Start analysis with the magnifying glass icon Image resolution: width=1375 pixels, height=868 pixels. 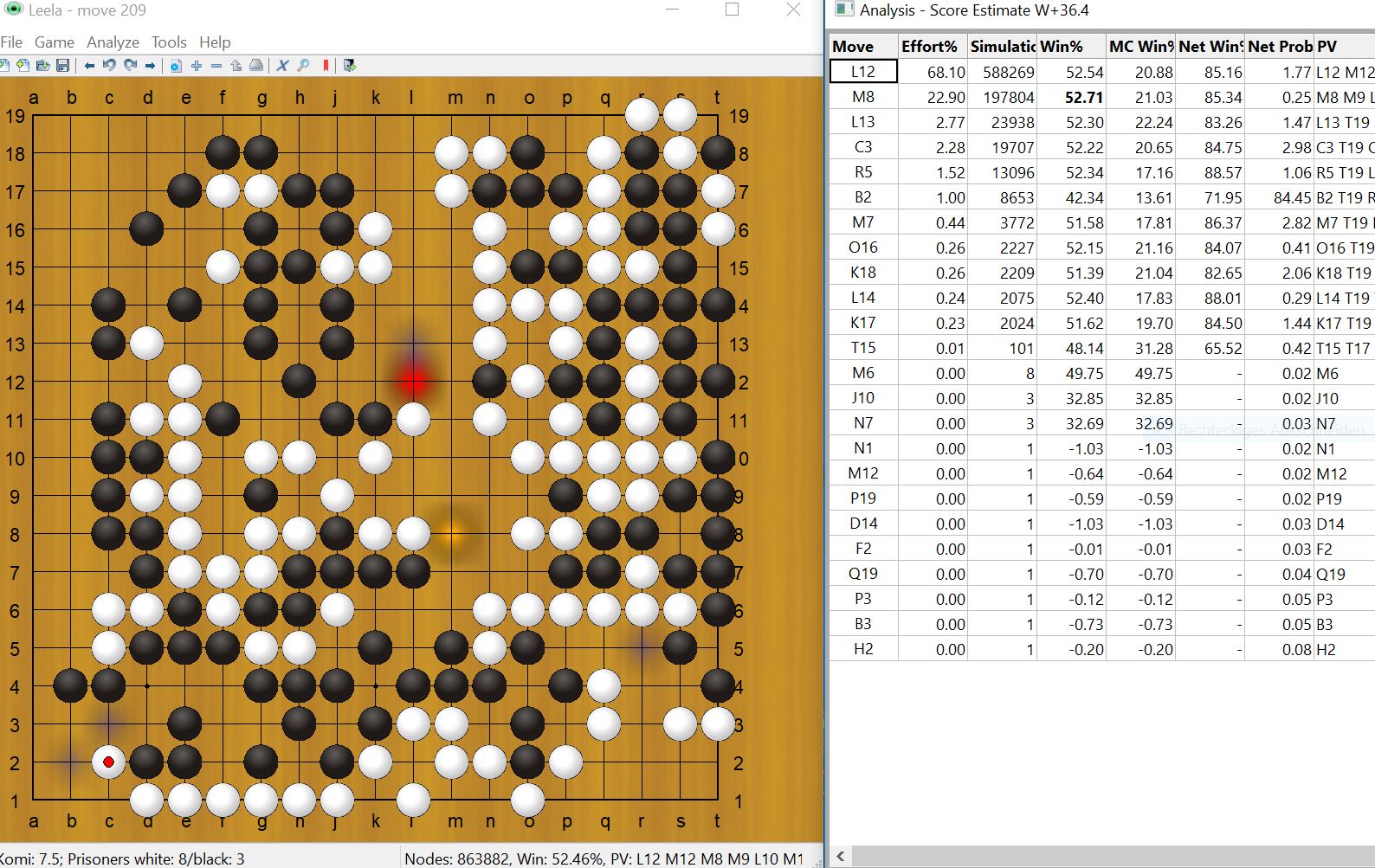(x=303, y=66)
